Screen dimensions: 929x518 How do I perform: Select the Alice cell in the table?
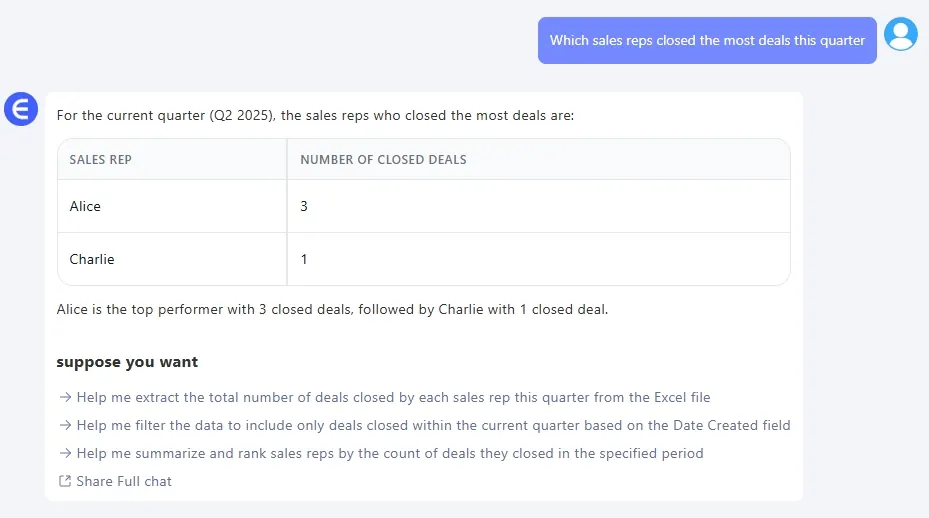[86, 206]
